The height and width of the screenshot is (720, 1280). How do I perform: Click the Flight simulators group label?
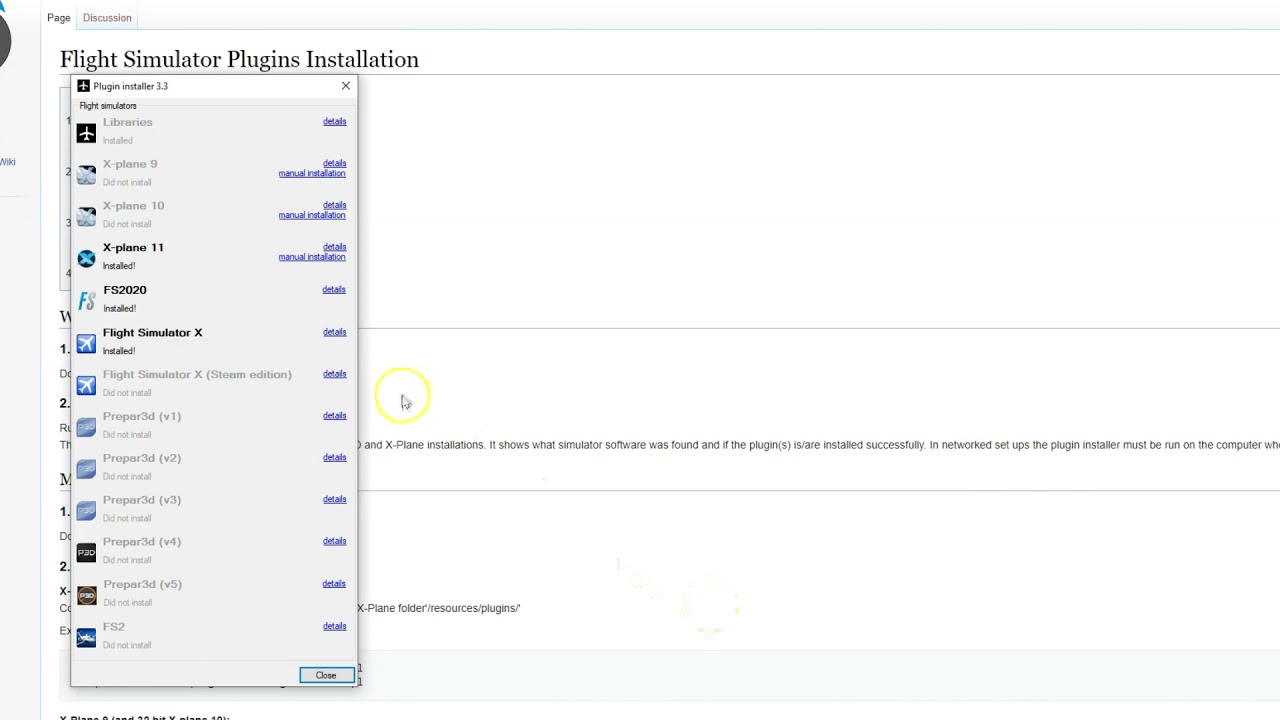coord(108,106)
